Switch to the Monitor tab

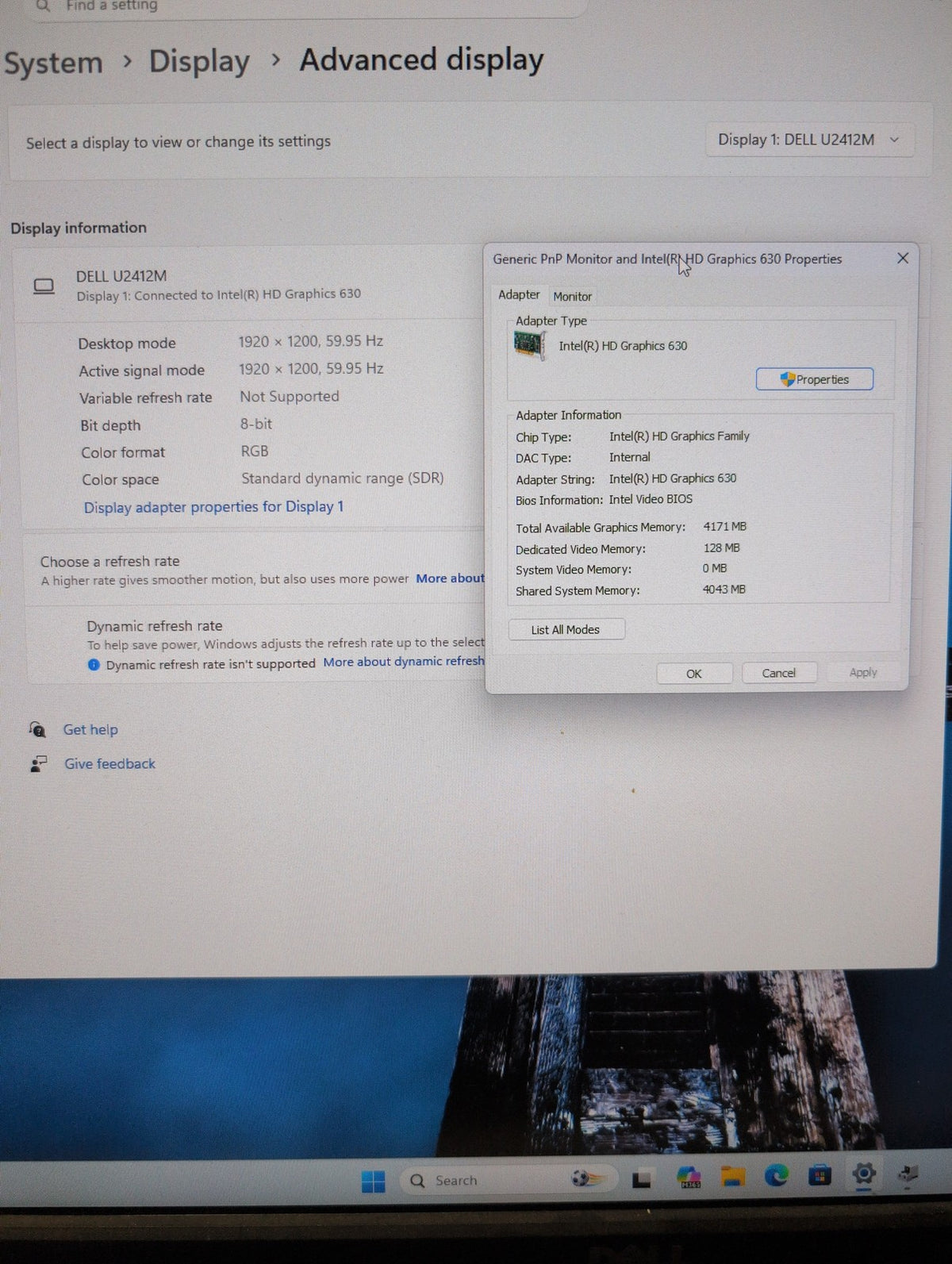pyautogui.click(x=572, y=296)
